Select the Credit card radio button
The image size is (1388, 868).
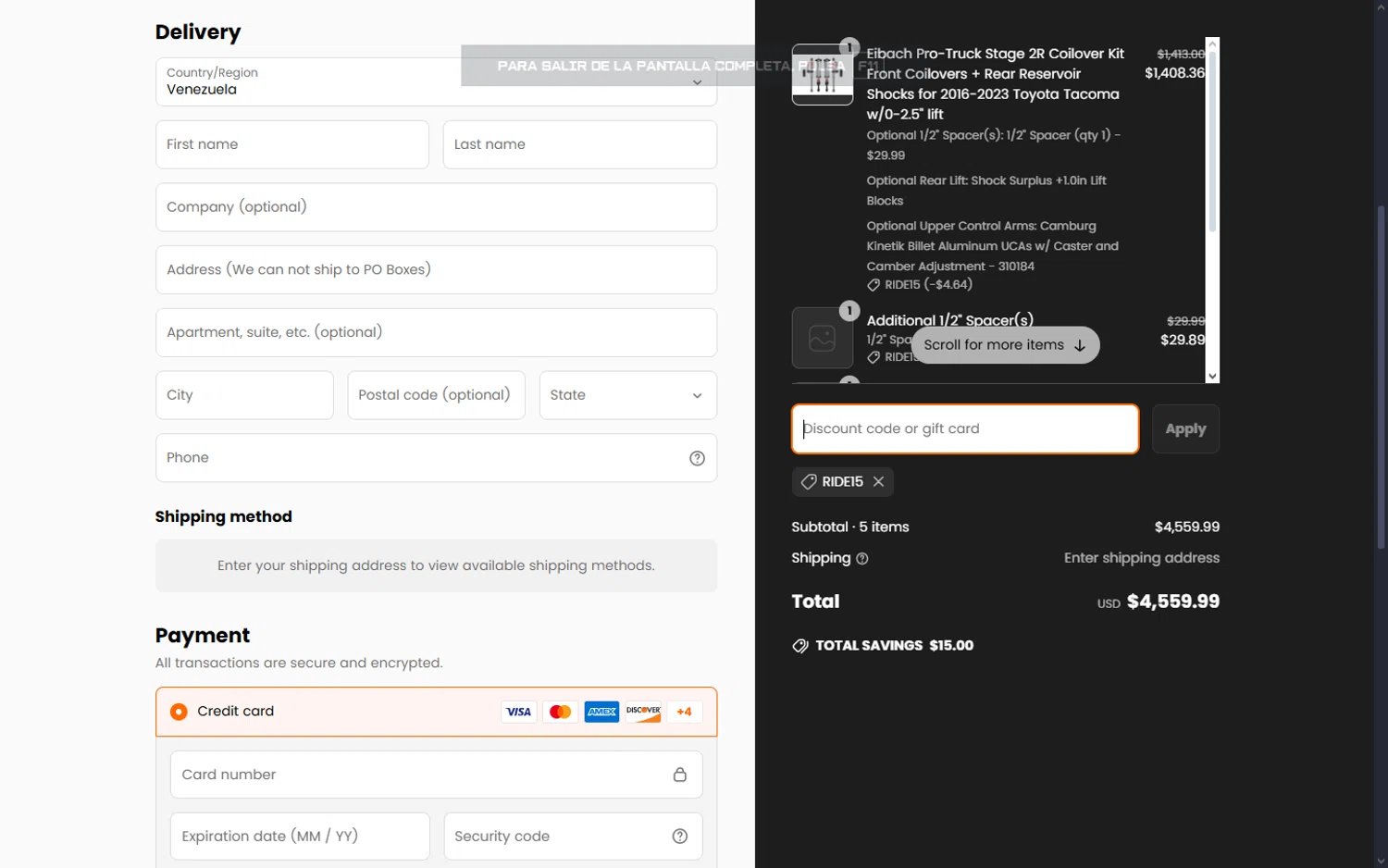coord(179,712)
